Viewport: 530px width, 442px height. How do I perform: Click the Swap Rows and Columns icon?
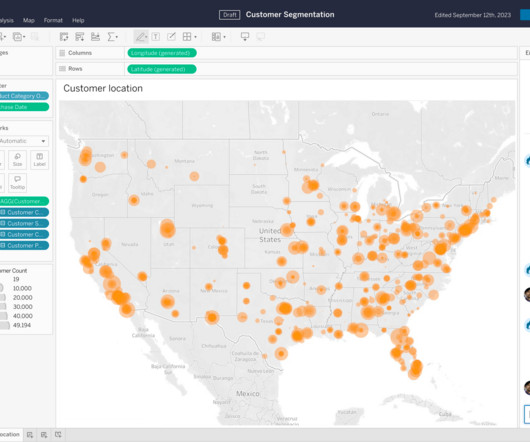pyautogui.click(x=64, y=36)
